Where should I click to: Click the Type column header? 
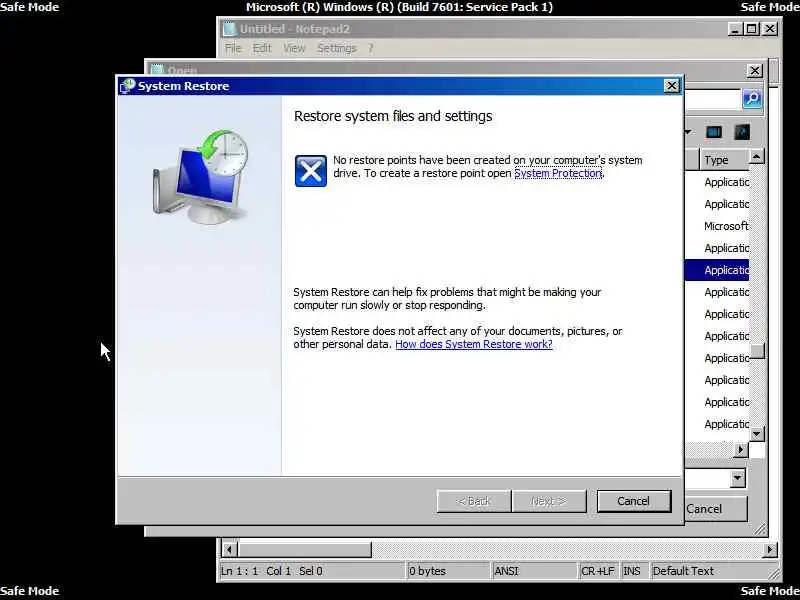[724, 160]
